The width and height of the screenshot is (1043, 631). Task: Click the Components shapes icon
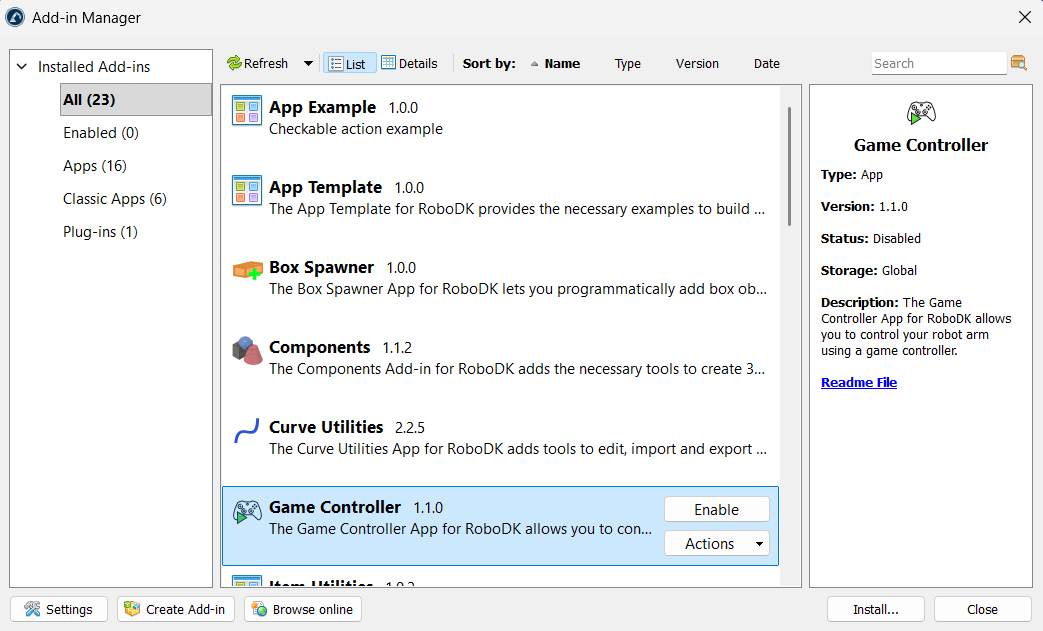[246, 350]
